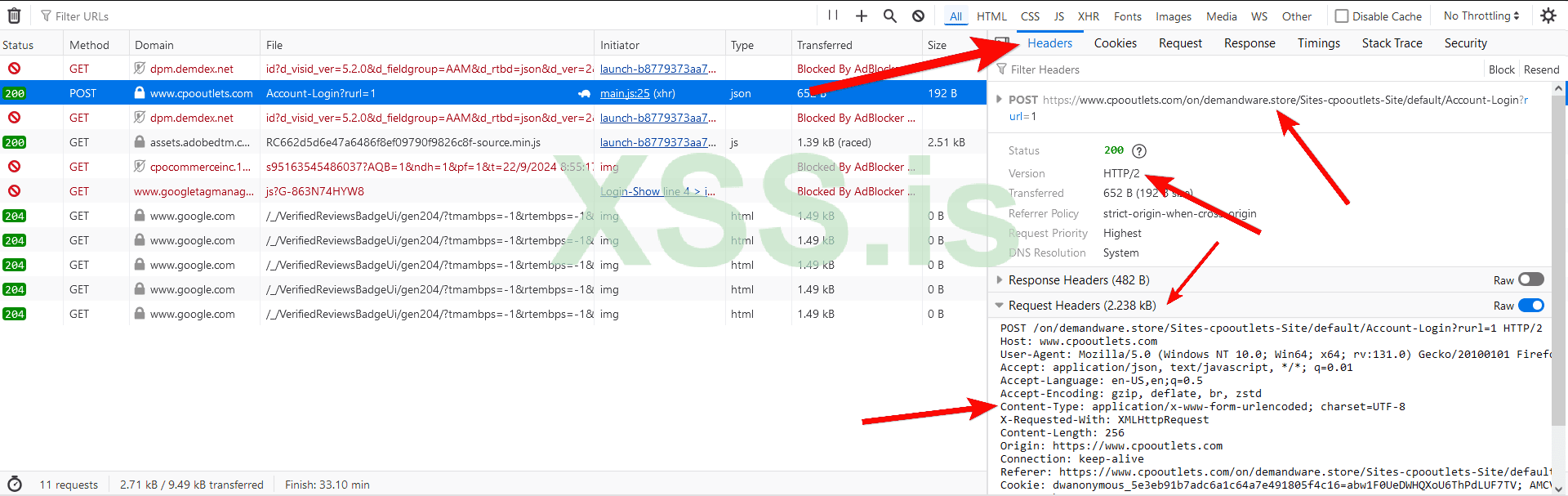Viewport: 1568px width, 496px height.
Task: Sort by the Size column header
Action: pyautogui.click(x=953, y=45)
